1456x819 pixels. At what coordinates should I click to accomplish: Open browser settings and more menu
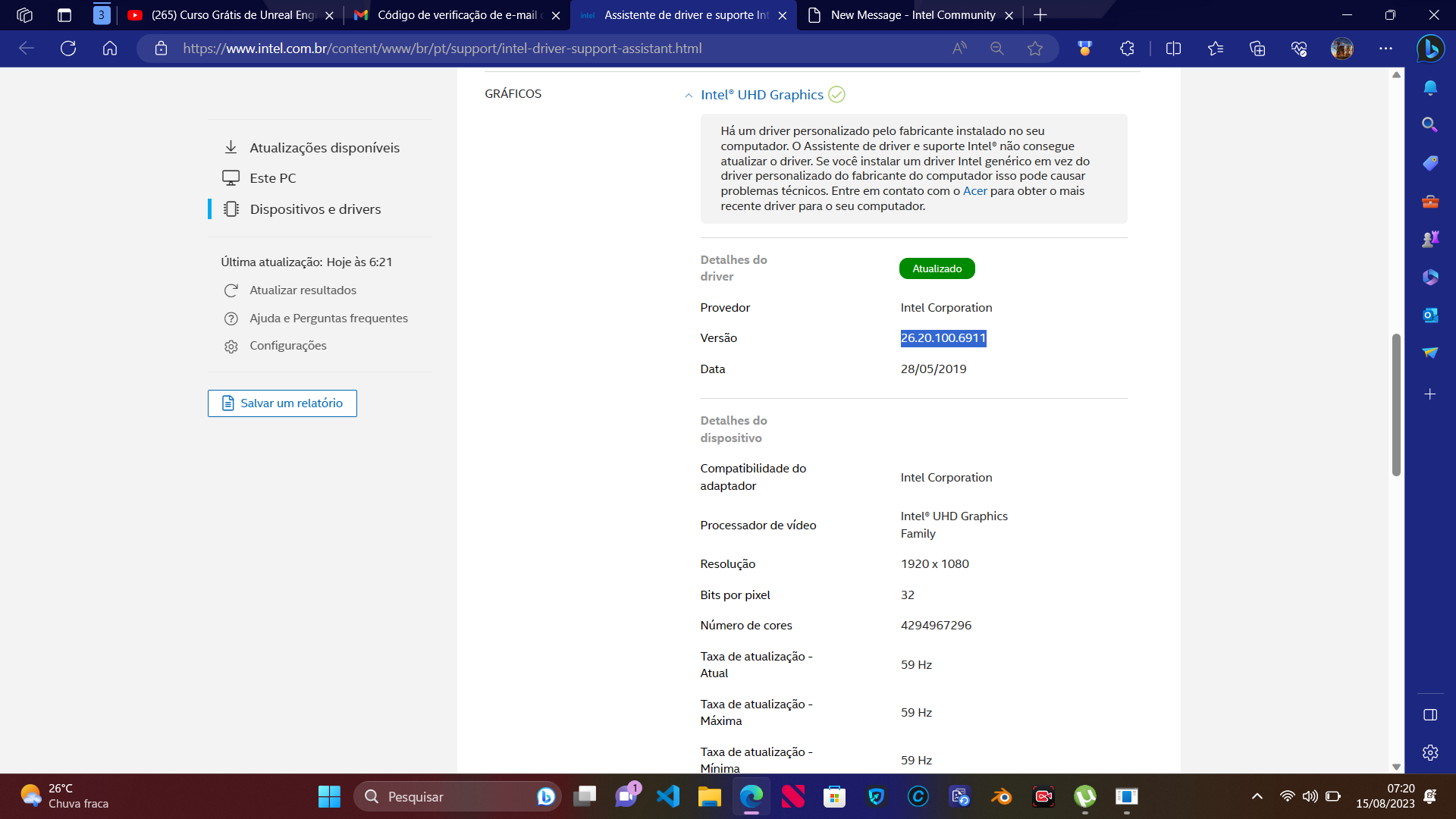[x=1385, y=49]
